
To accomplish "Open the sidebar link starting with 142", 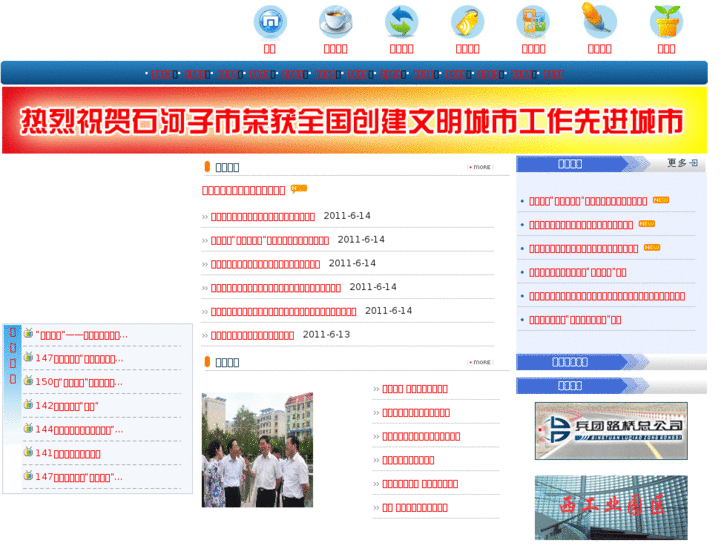I will click(67, 406).
